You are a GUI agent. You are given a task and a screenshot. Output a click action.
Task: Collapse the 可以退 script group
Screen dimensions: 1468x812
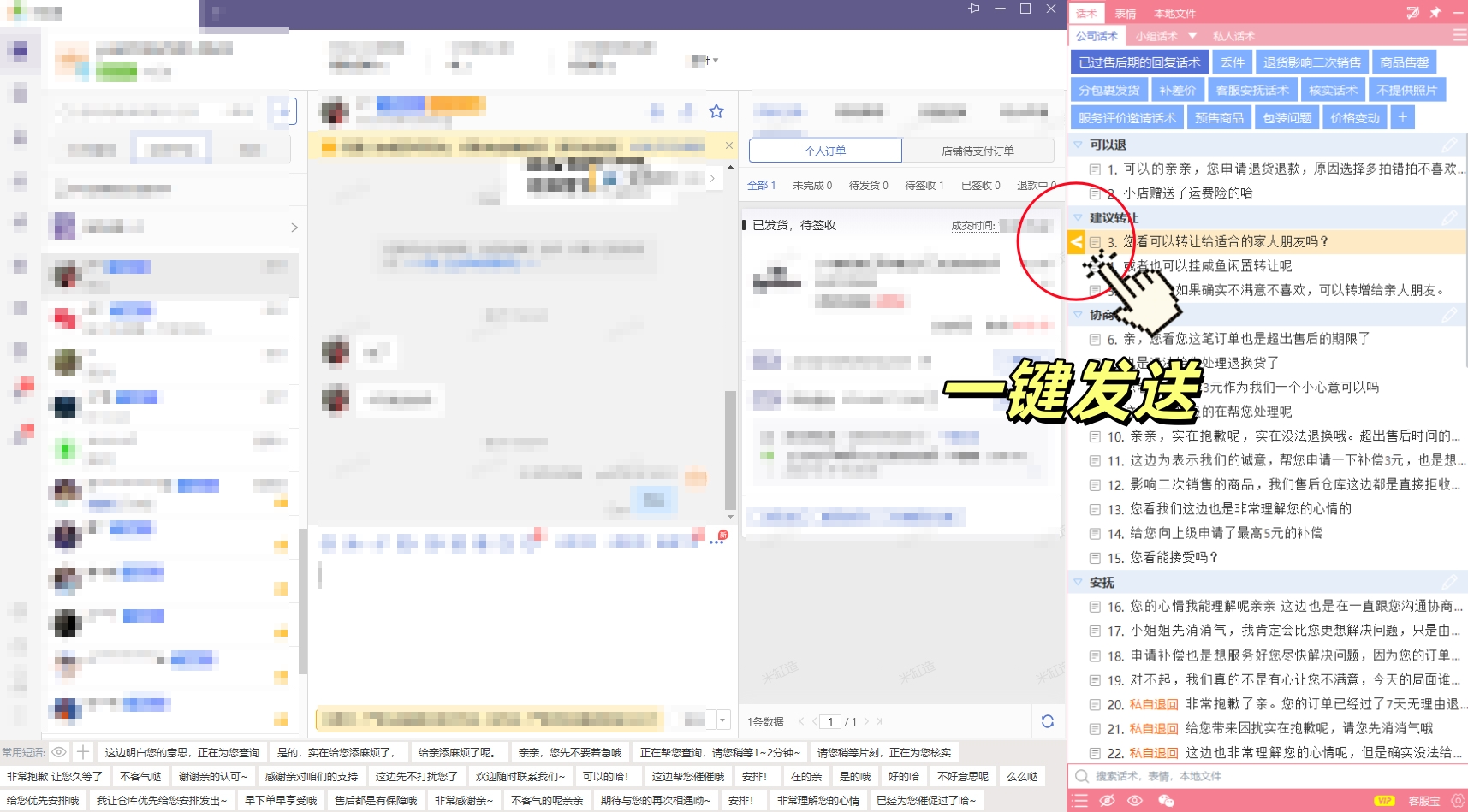tap(1079, 145)
